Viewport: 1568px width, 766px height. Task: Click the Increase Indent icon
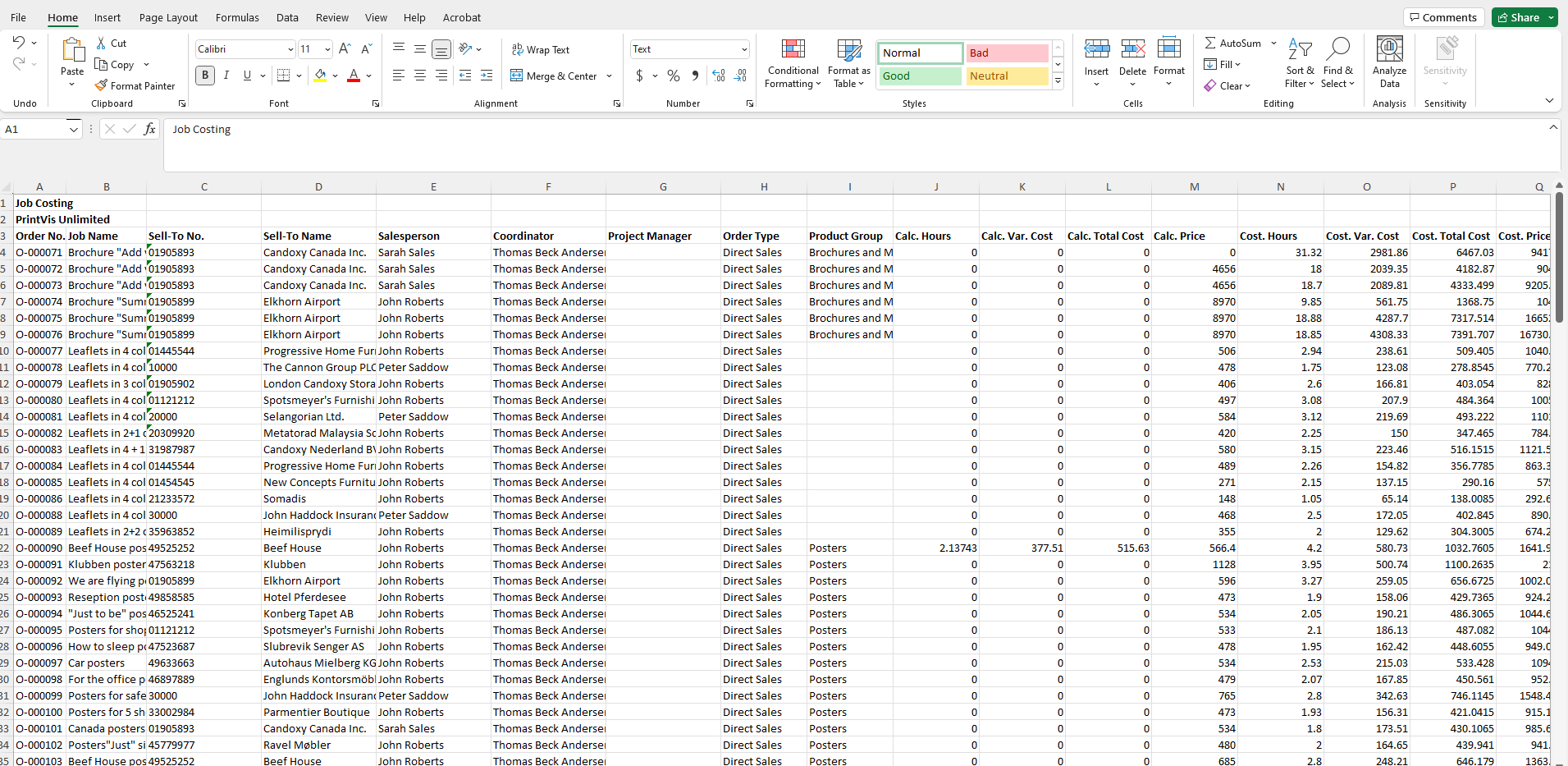pos(487,76)
